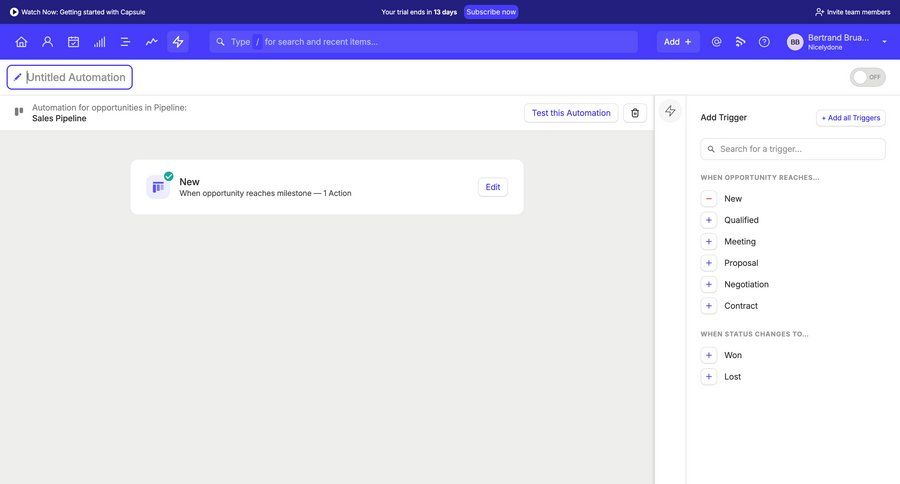Add the Qualified milestone trigger

pyautogui.click(x=709, y=220)
